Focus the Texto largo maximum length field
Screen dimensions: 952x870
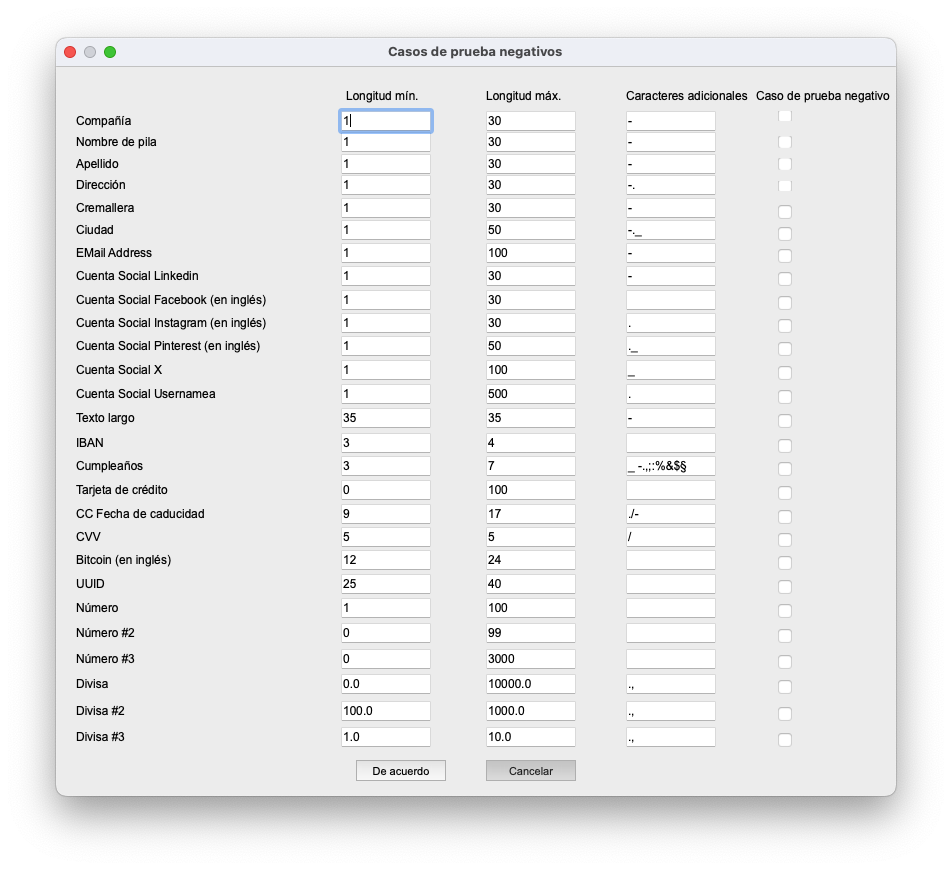tap(530, 418)
